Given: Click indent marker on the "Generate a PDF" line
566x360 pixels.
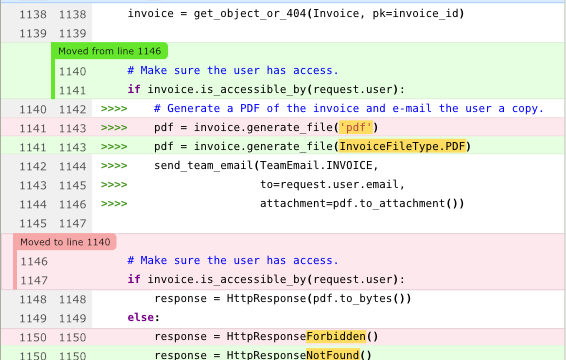Looking at the screenshot, I should point(114,109).
